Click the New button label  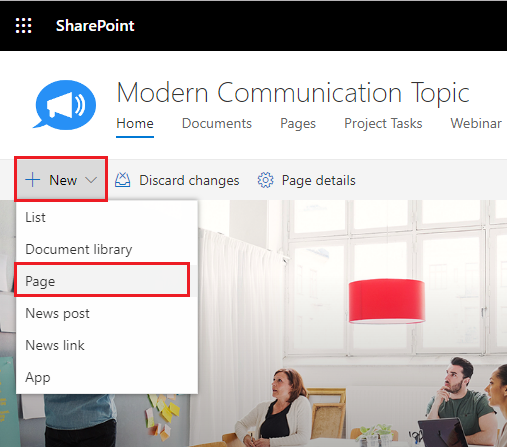[x=63, y=180]
